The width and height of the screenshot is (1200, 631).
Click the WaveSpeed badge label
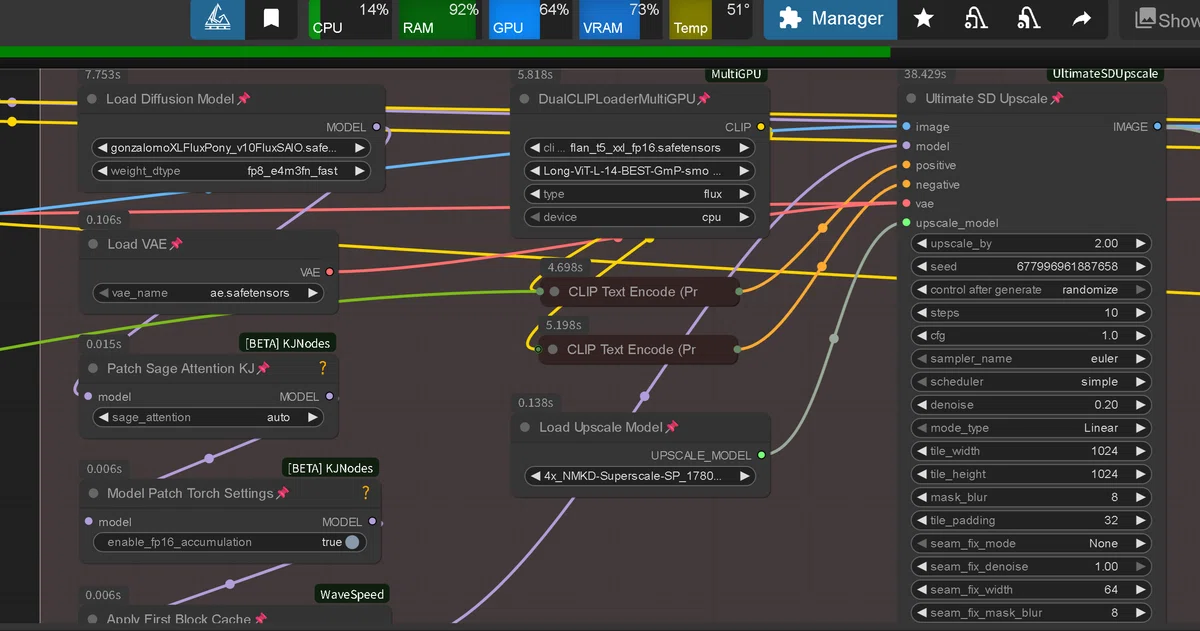click(352, 594)
